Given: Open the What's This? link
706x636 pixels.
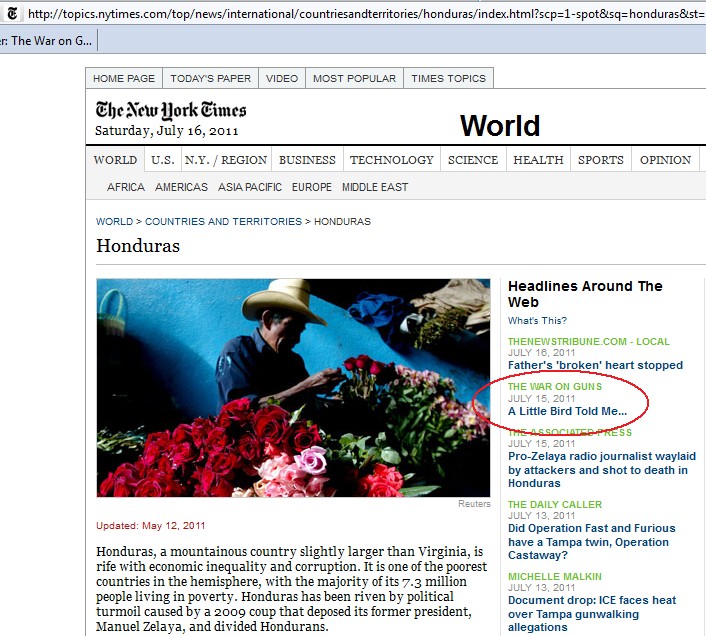Looking at the screenshot, I should coord(537,320).
